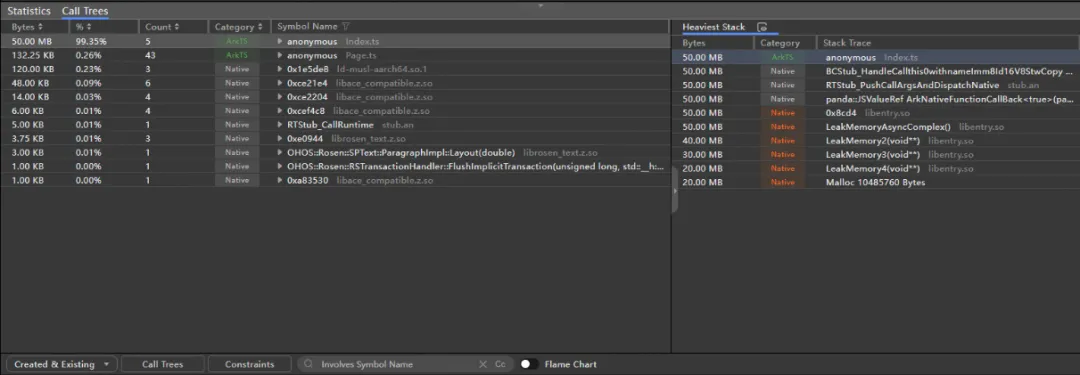The image size is (1080, 375).
Task: Enable the Flame Chart switch
Action: 529,364
